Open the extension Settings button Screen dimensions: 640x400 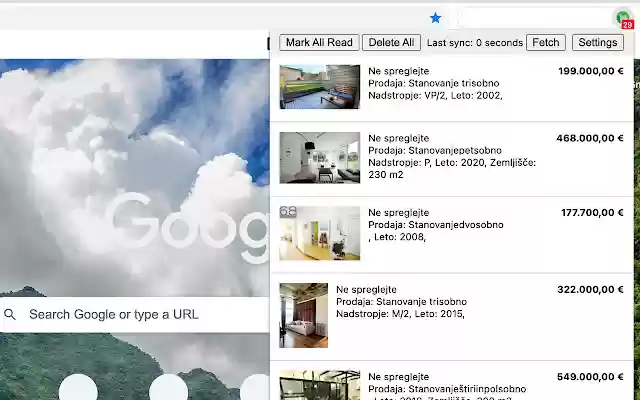[598, 42]
